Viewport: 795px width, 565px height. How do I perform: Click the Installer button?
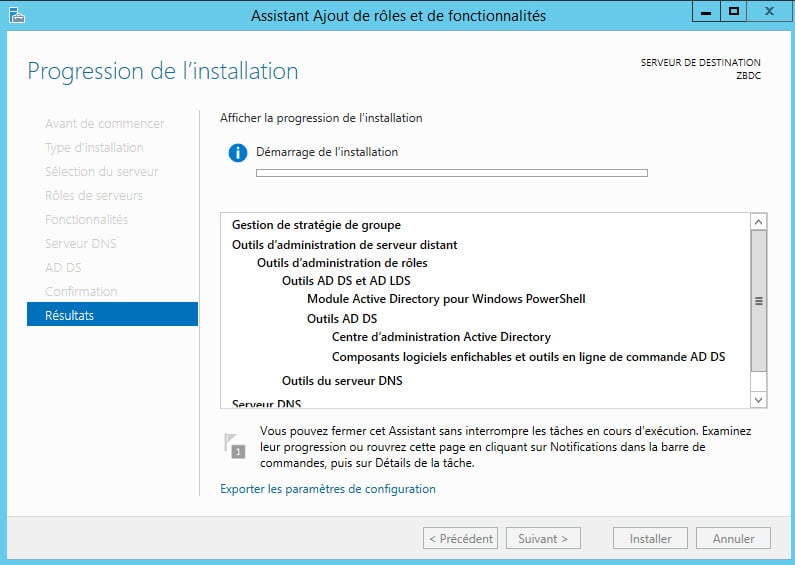[x=650, y=538]
